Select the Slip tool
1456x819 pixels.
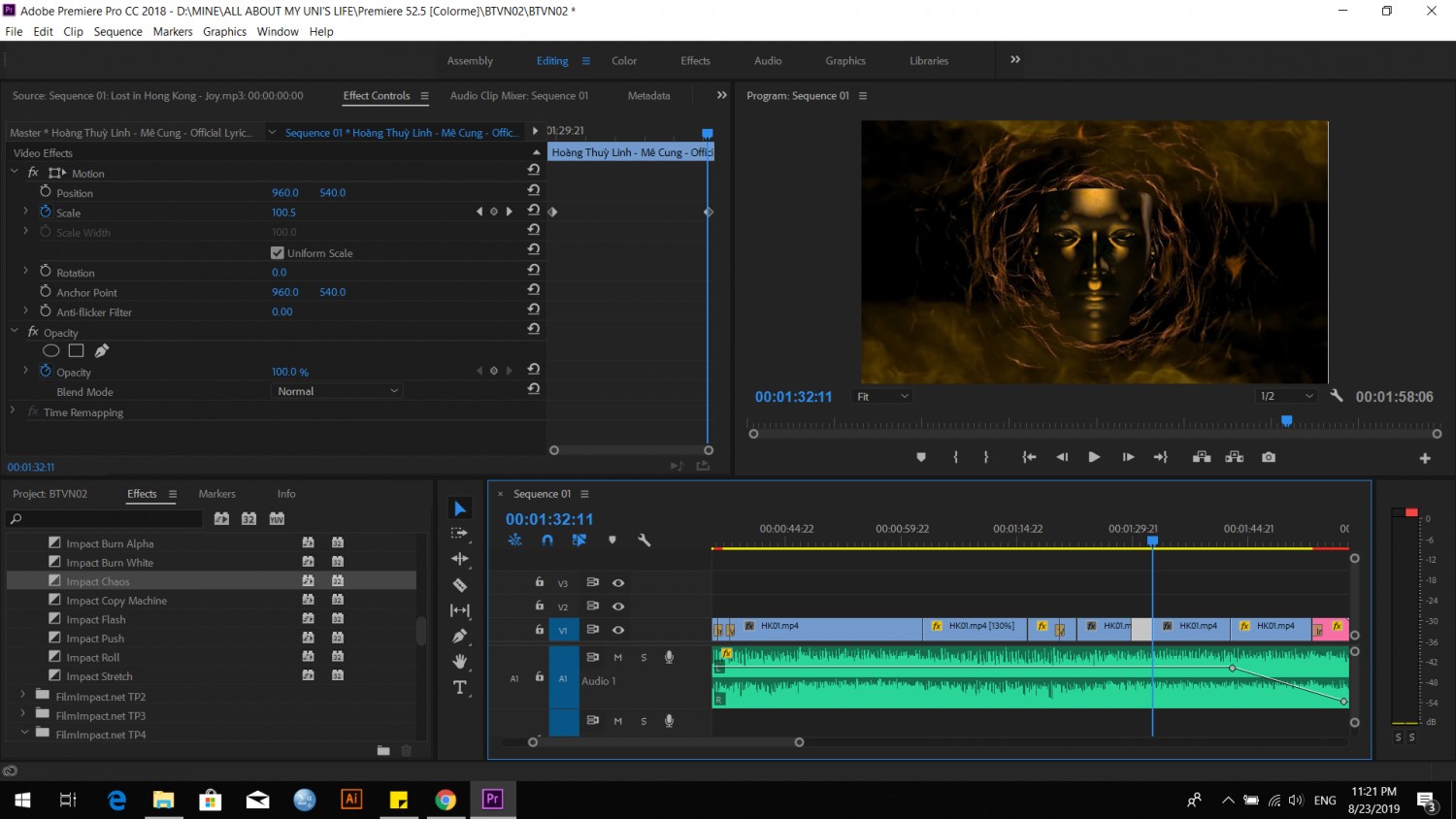point(460,610)
